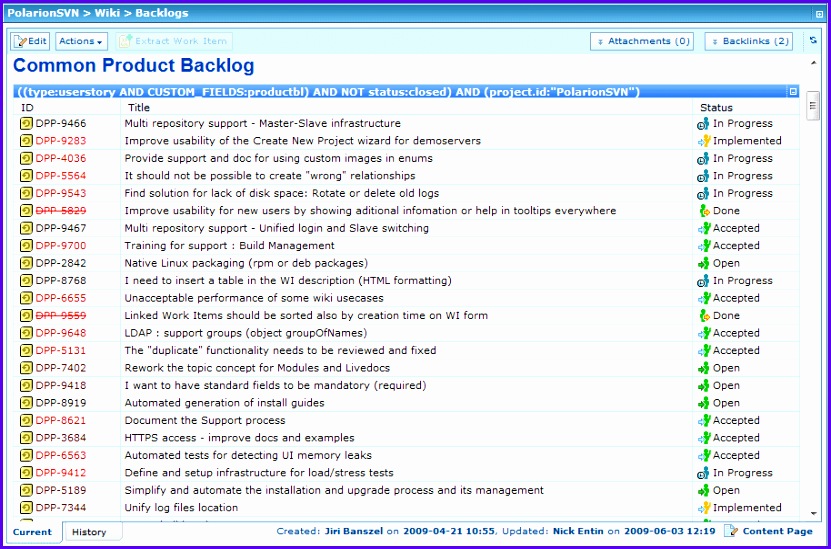Click the Content Page document icon

pyautogui.click(x=731, y=531)
